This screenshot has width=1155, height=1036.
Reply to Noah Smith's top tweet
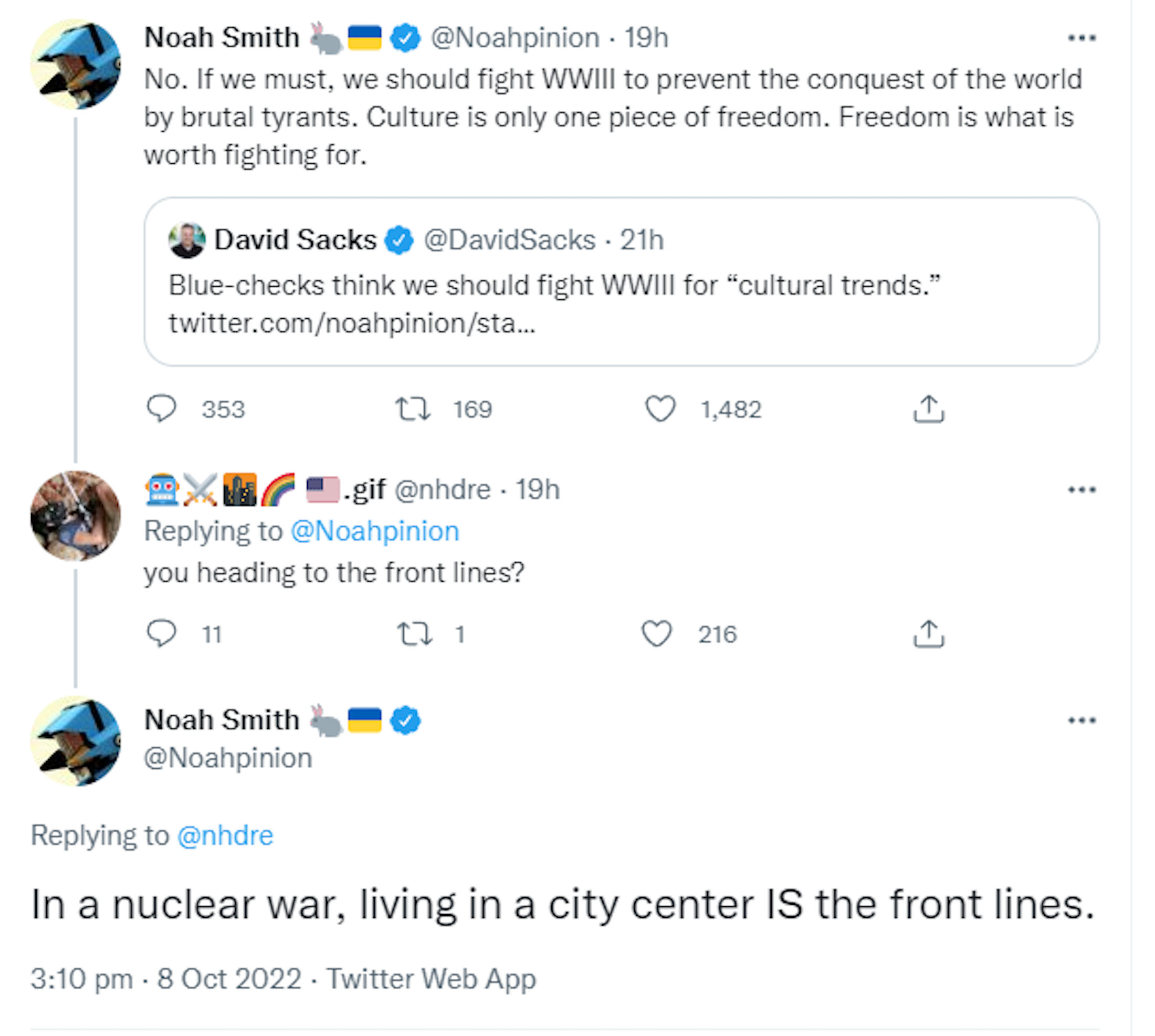[x=162, y=409]
